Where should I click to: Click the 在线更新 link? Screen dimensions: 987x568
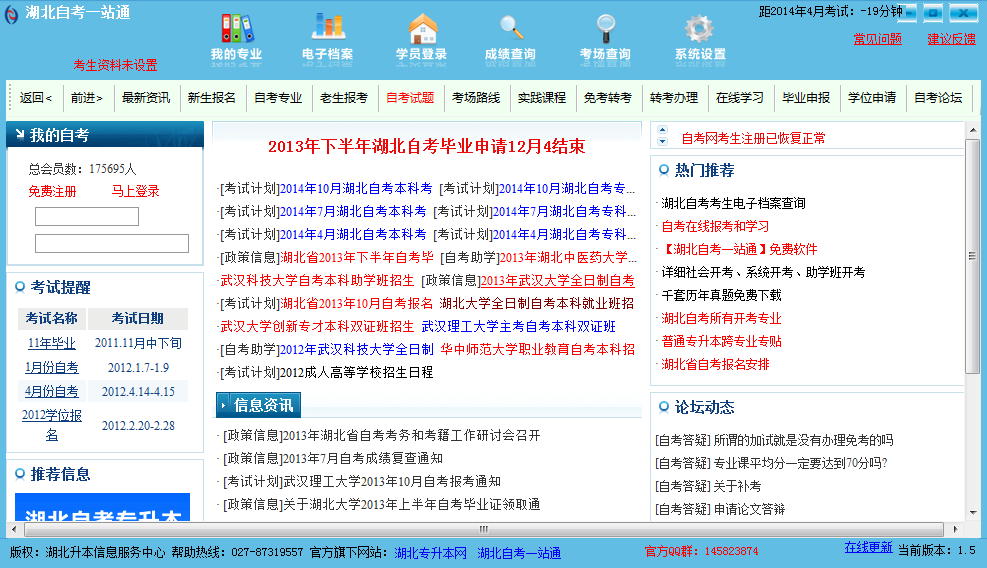coord(869,547)
